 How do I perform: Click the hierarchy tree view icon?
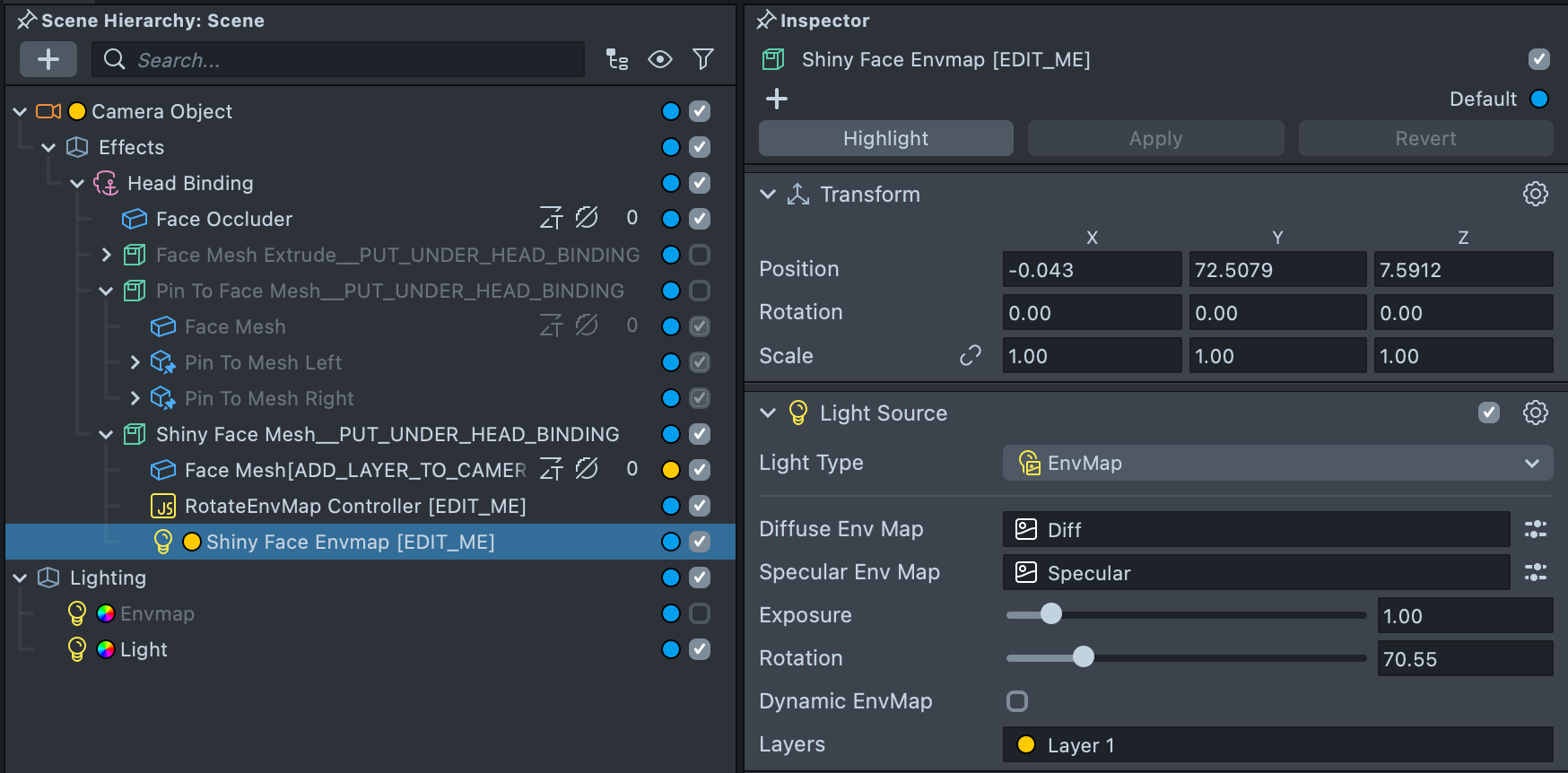coord(617,60)
